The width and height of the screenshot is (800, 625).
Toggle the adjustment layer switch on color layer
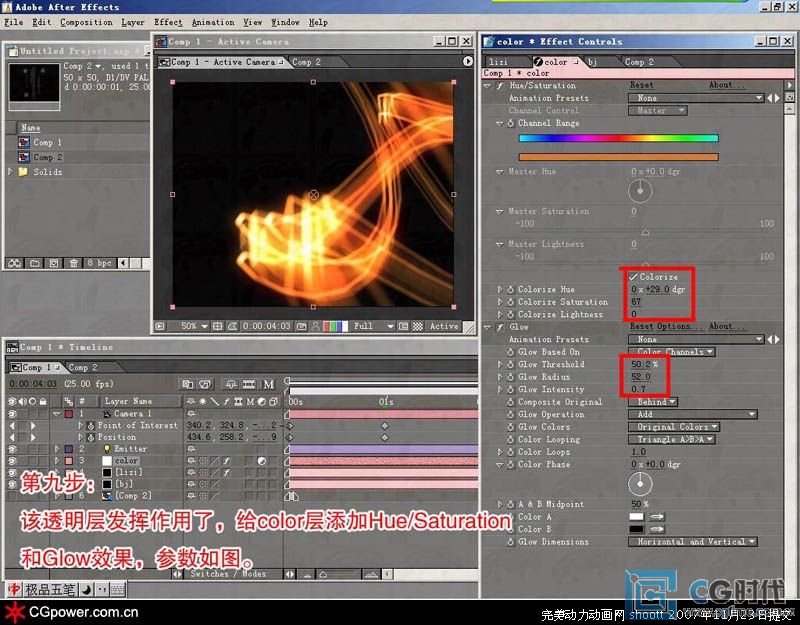262,461
